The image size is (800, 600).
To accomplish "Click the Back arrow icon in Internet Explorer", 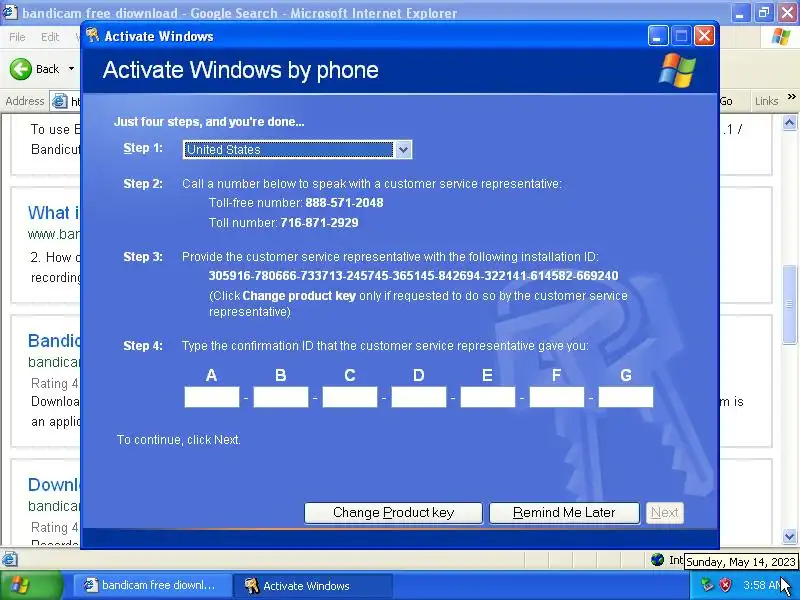I will [x=21, y=69].
